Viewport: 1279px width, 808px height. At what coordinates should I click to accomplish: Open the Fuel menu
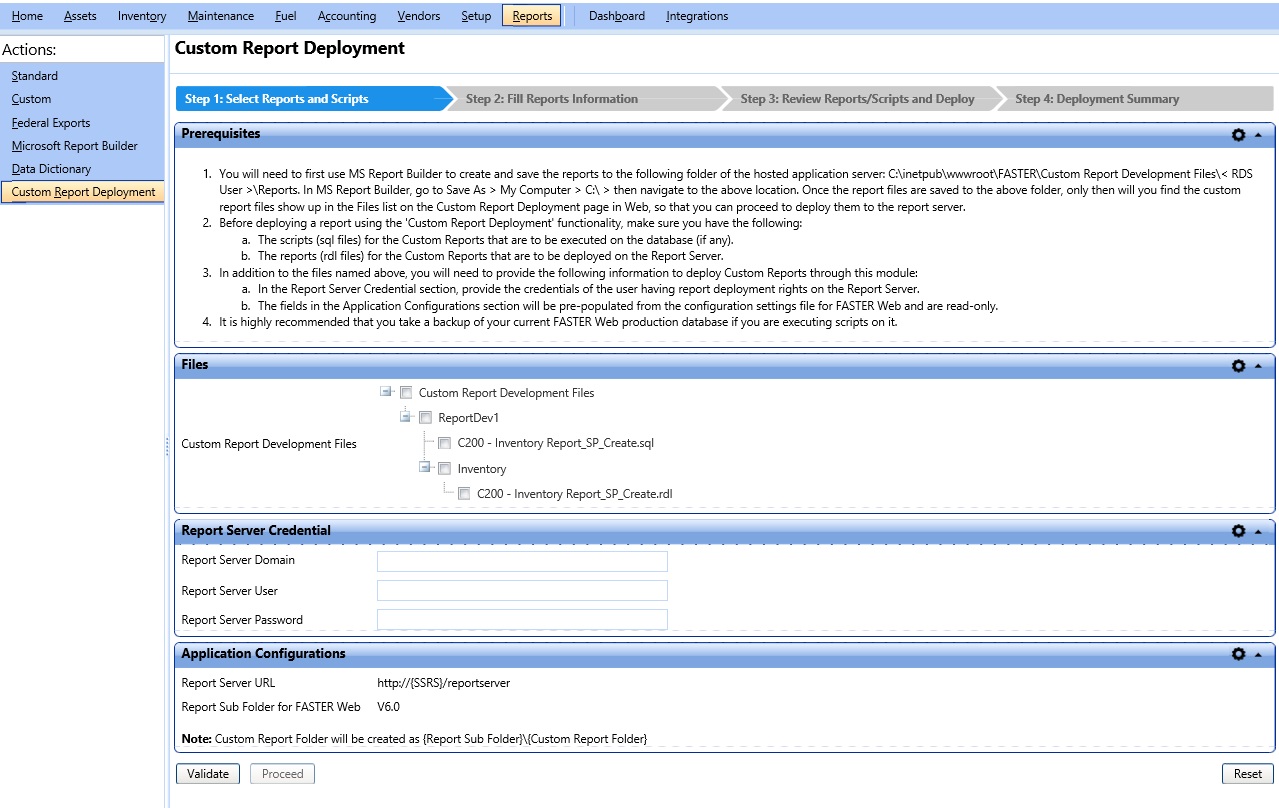[286, 16]
